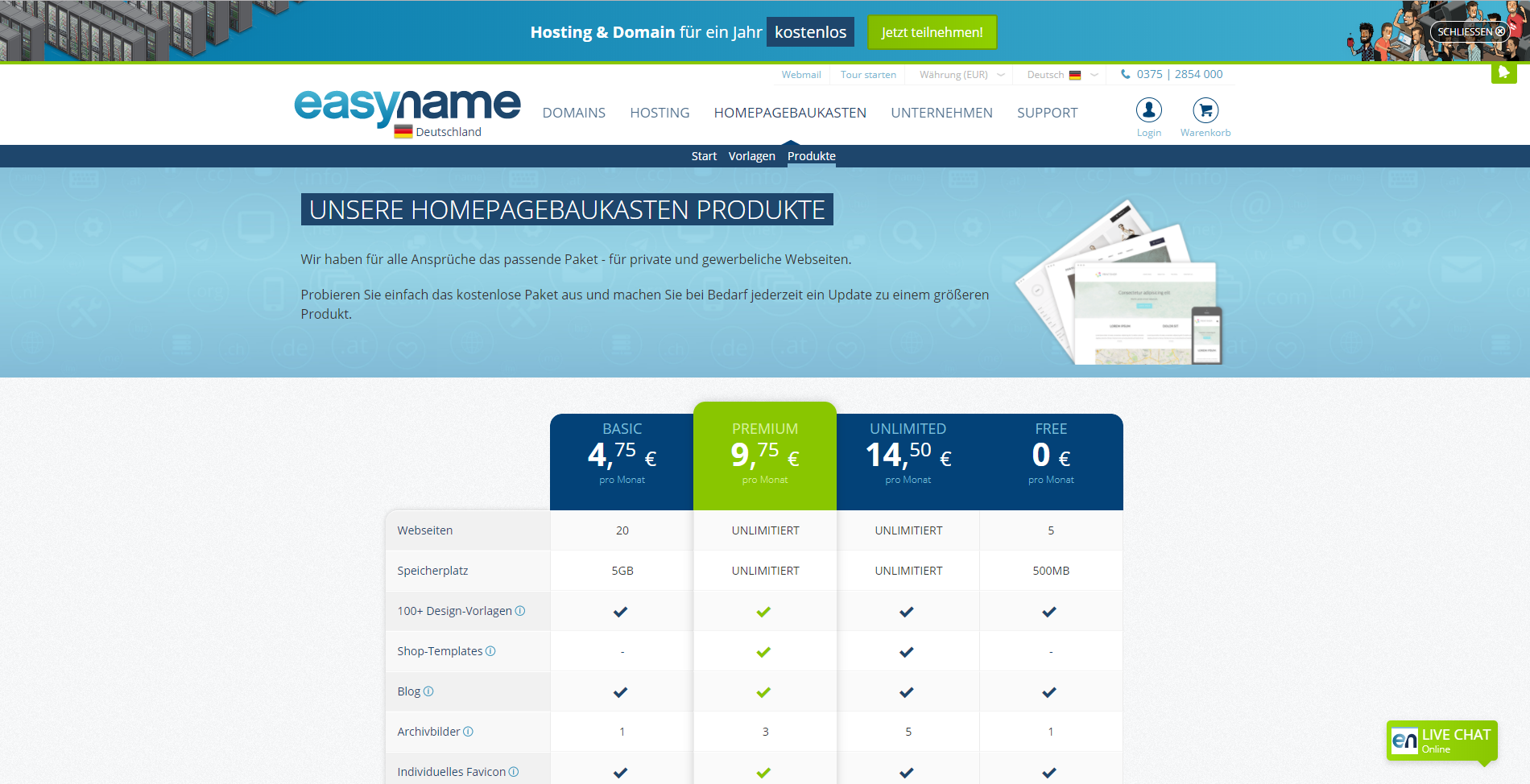Click the Design-Vorlagen checkmark in UNLIMITED column

(907, 612)
